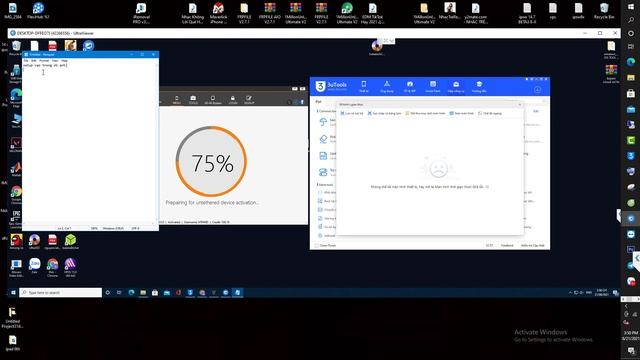
Task: Open the Untitled Project file on host desktop
Action: point(12,318)
